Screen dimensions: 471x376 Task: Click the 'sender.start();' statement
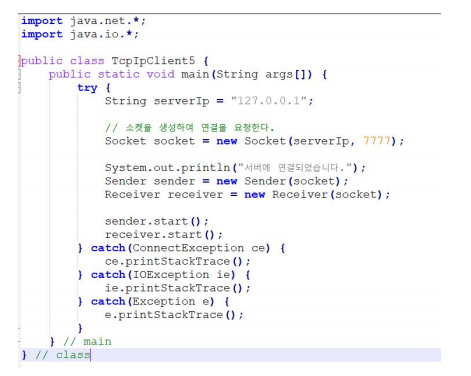pos(157,221)
